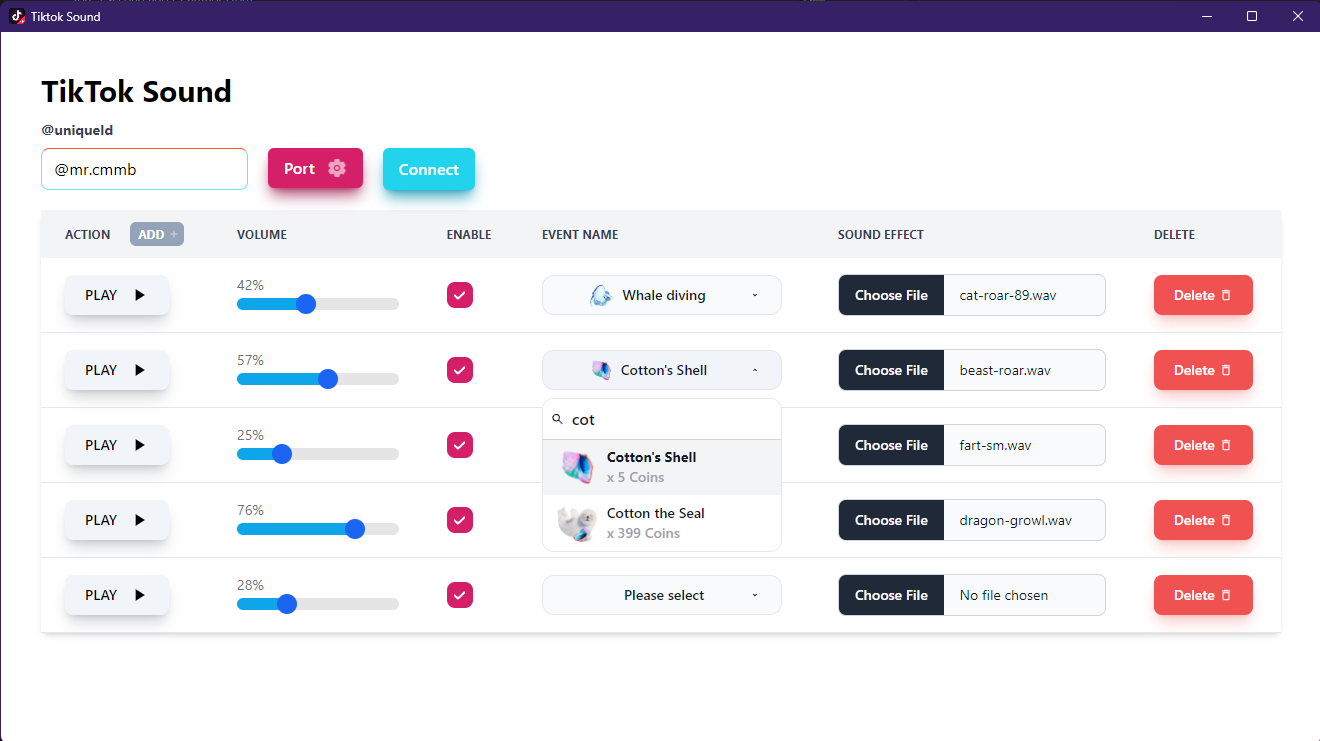The image size is (1320, 741).
Task: Click the search magnifier icon in dropdown
Action: point(558,419)
